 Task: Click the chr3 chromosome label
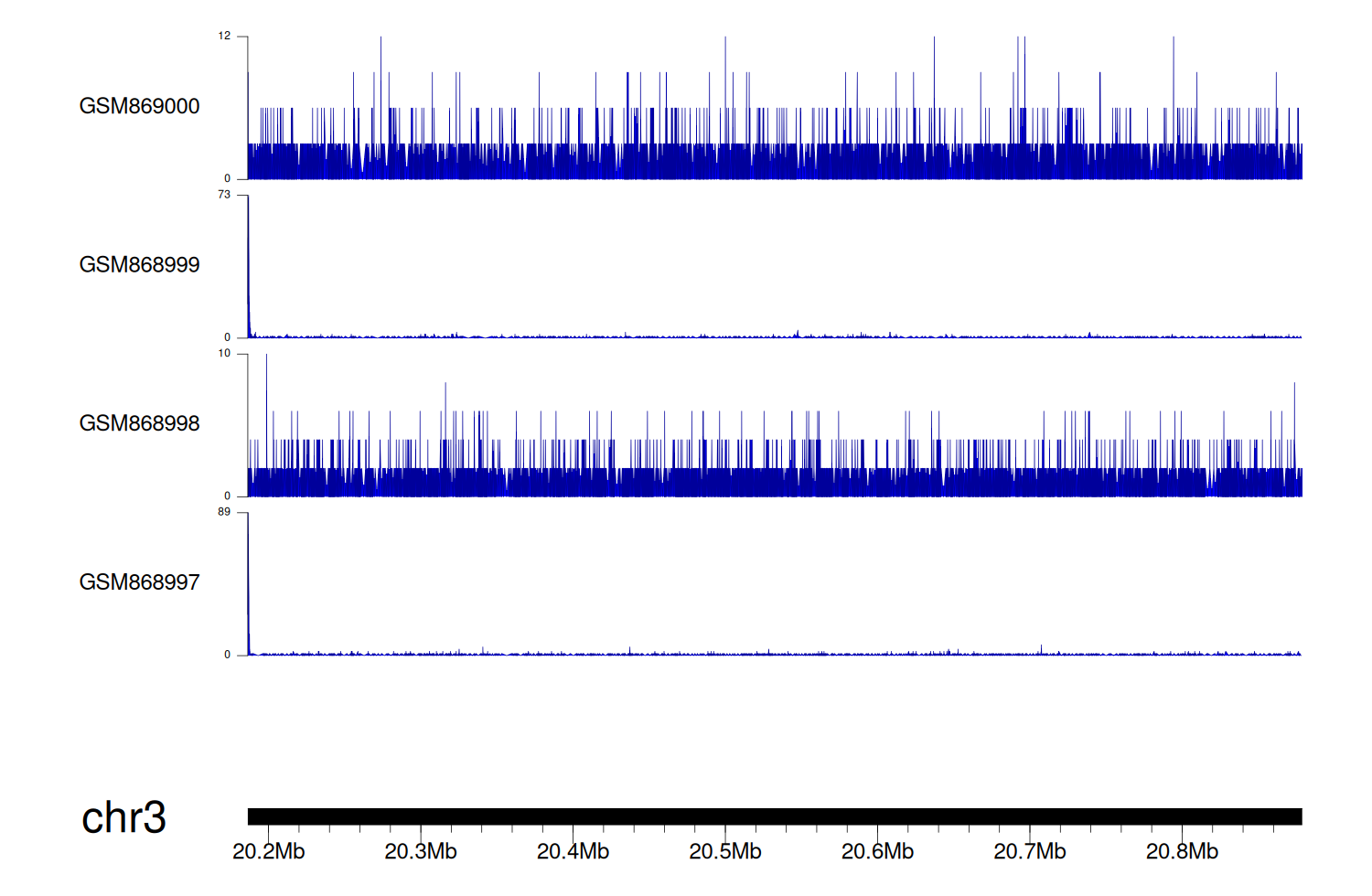pyautogui.click(x=123, y=817)
